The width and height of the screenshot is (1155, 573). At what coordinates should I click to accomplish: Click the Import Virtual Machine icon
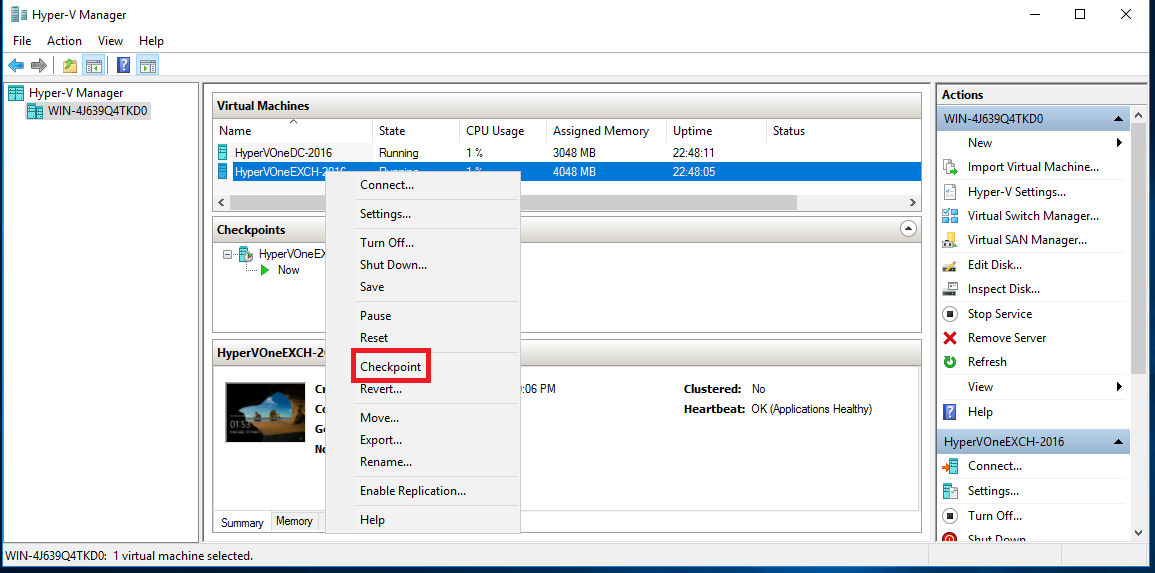coord(950,167)
